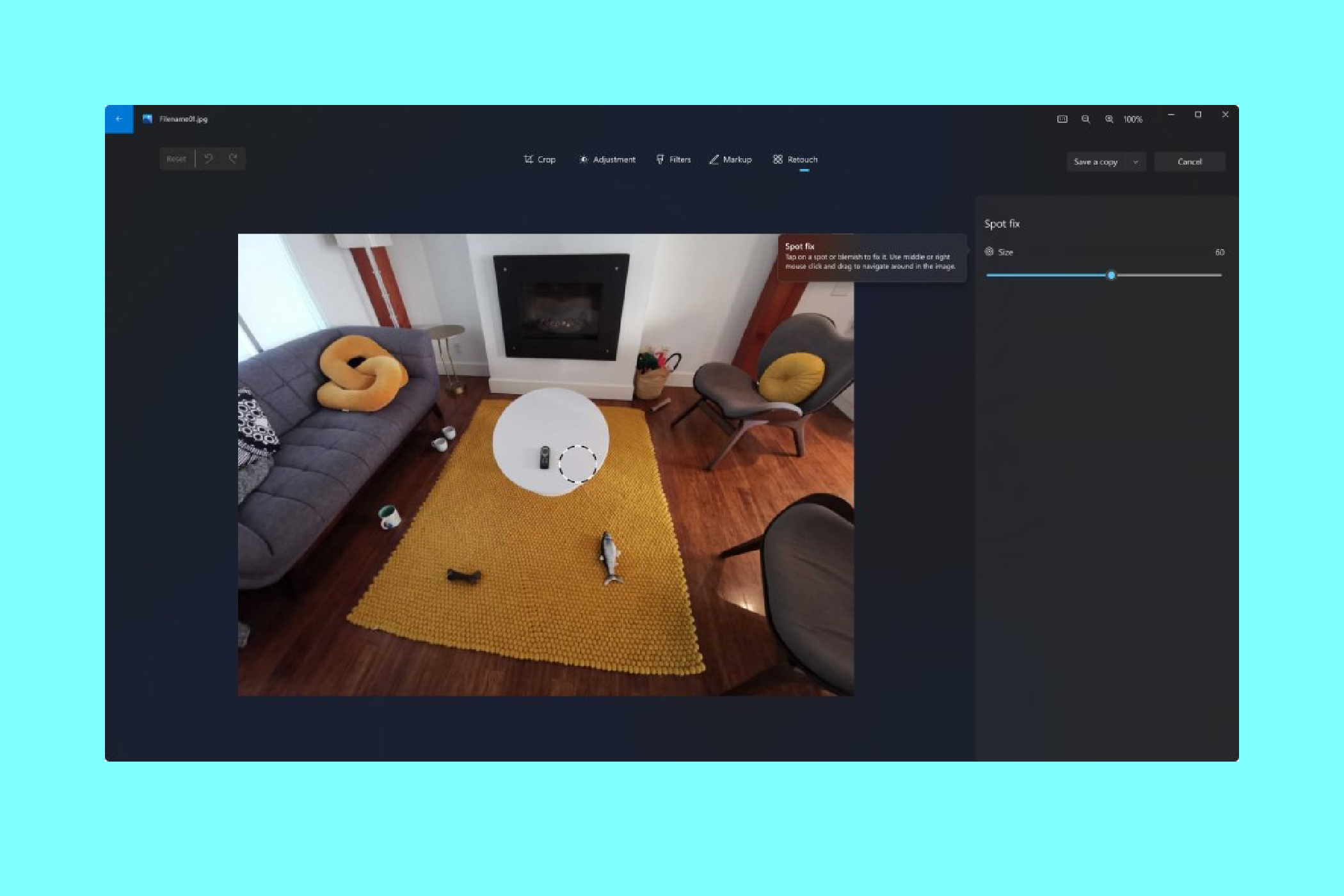
Task: Switch to the Crop tab
Action: (540, 159)
